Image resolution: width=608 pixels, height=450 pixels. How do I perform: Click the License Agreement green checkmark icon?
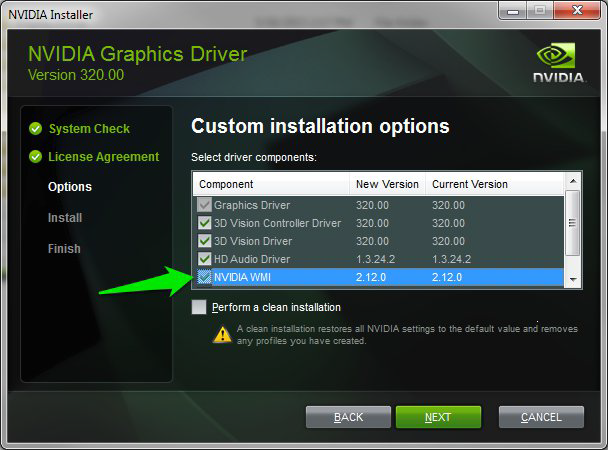click(36, 157)
